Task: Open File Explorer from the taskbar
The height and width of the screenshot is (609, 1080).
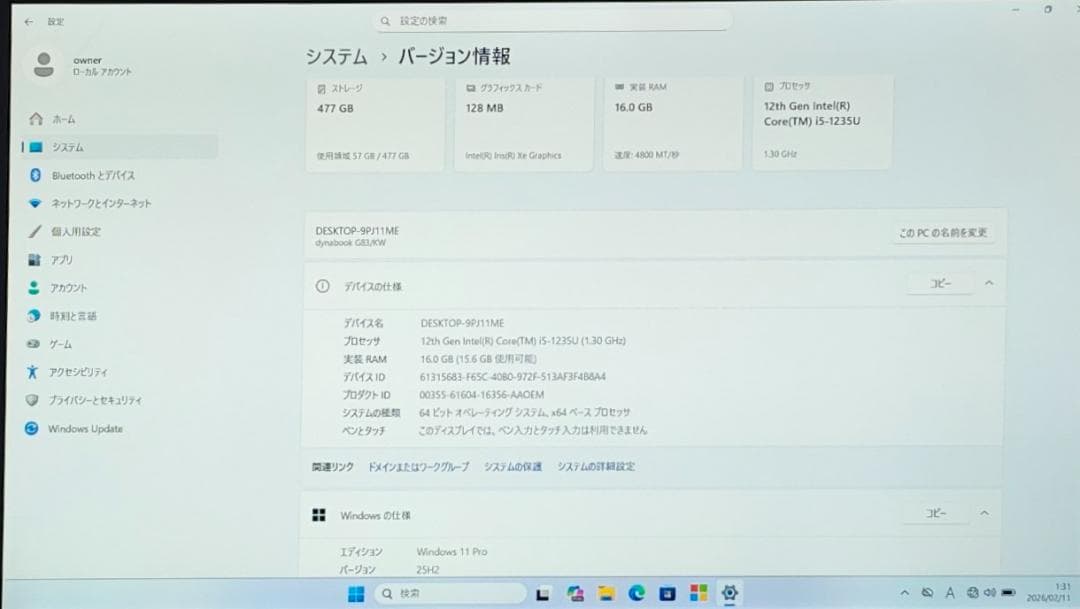Action: pos(605,594)
